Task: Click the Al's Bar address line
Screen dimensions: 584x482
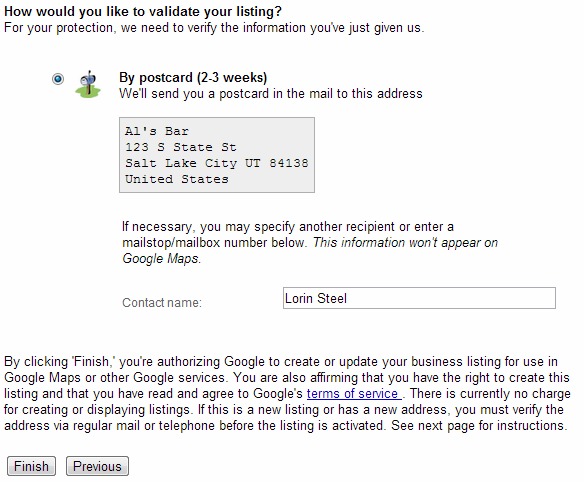Action: 157,131
